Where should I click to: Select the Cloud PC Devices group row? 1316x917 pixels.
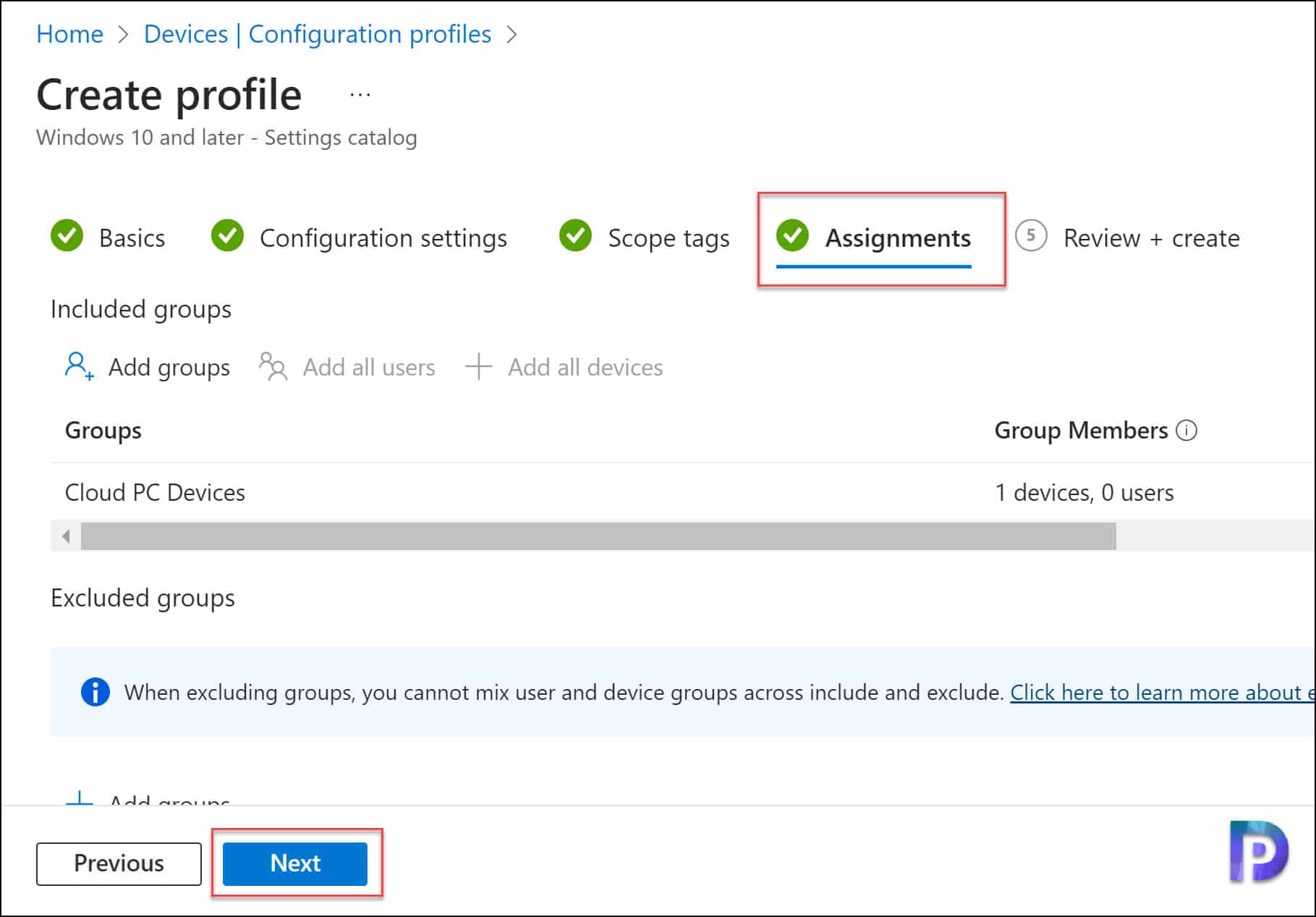(682, 492)
